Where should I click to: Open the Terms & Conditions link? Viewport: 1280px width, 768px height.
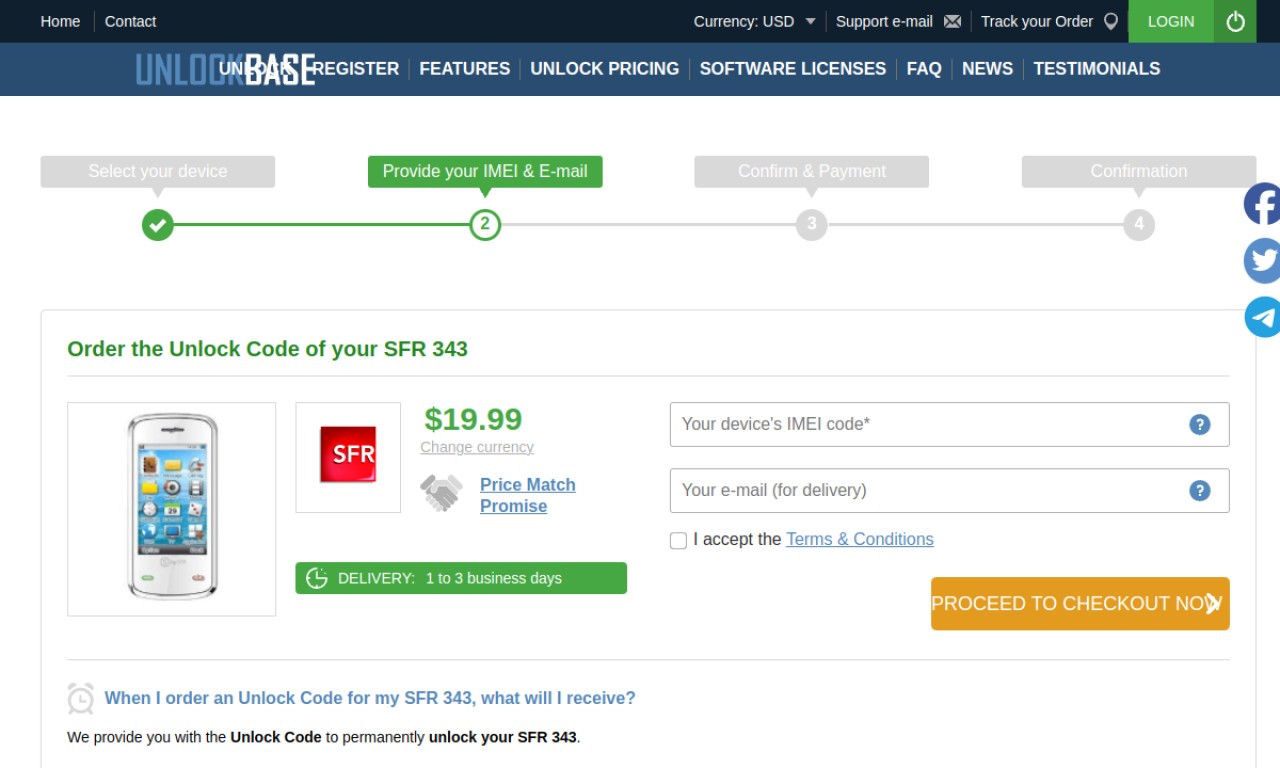tap(860, 539)
